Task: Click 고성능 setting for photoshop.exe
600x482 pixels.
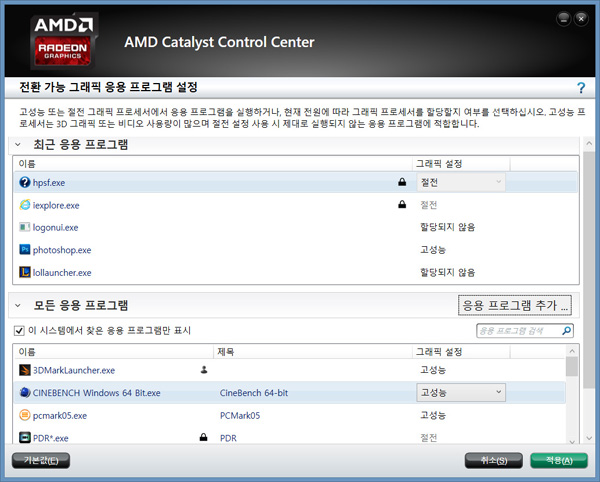Action: click(x=433, y=250)
